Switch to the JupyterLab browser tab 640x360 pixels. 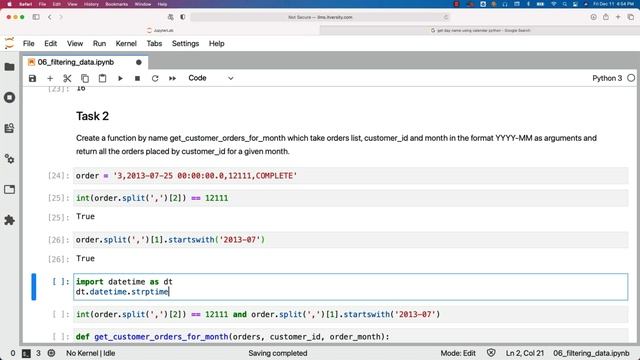point(160,30)
